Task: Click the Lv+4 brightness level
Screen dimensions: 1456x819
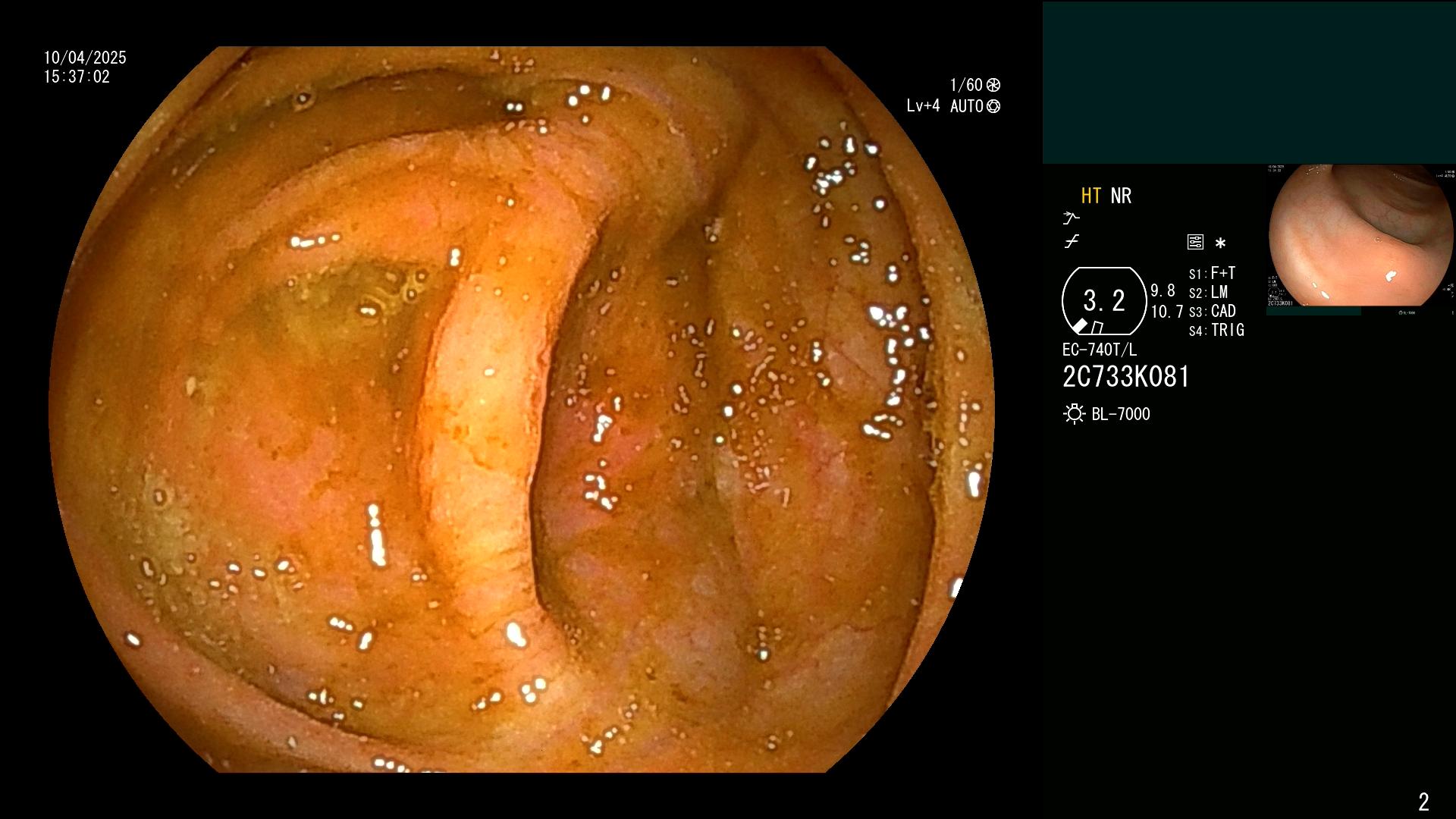Action: 923,106
